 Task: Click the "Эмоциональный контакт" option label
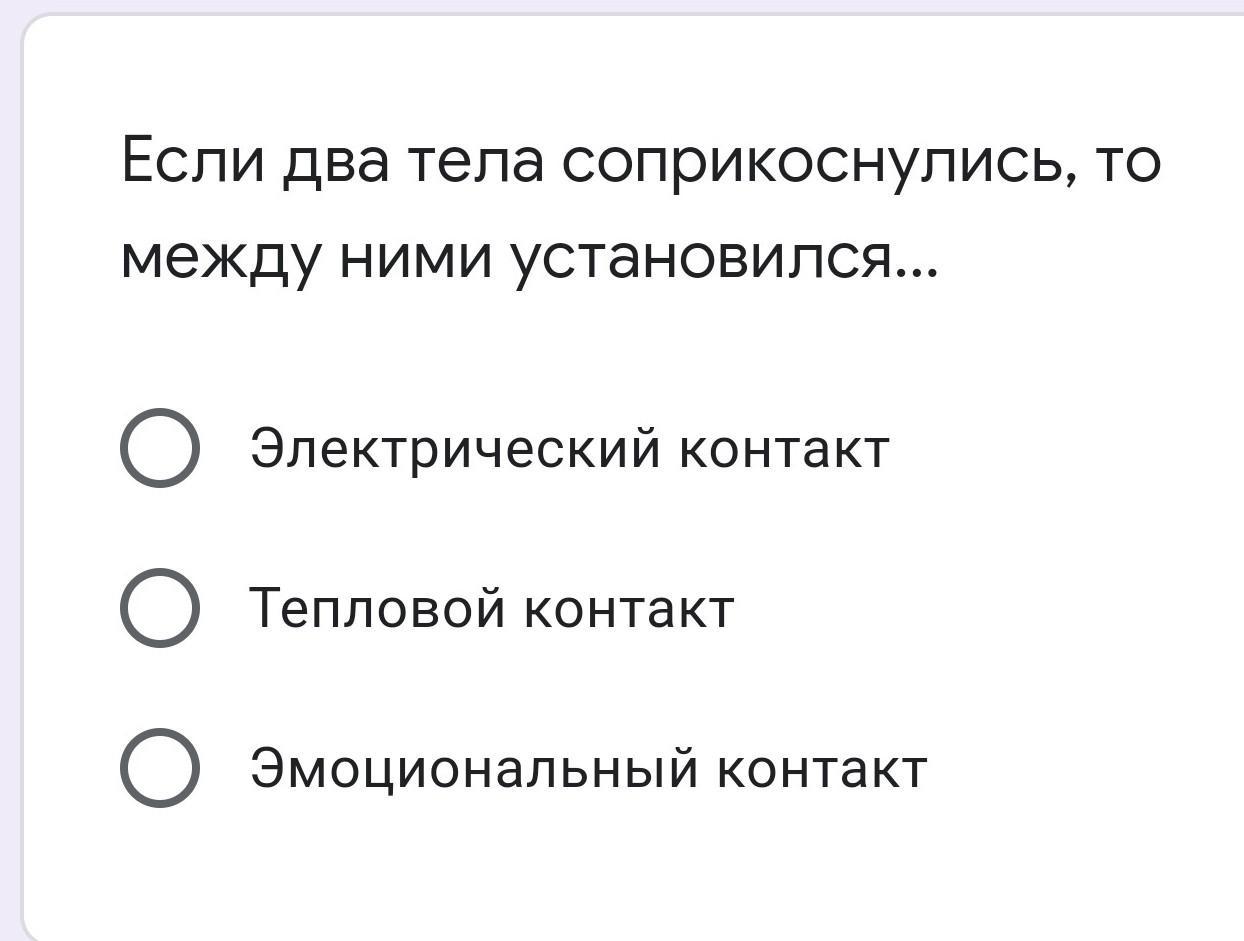[x=588, y=768]
